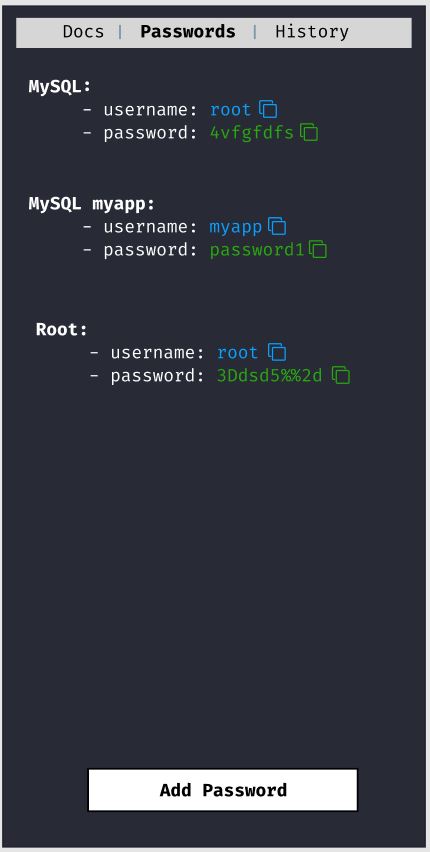The image size is (430, 852).
Task: Copy the 3Ddsd5%%2d password
Action: (341, 375)
